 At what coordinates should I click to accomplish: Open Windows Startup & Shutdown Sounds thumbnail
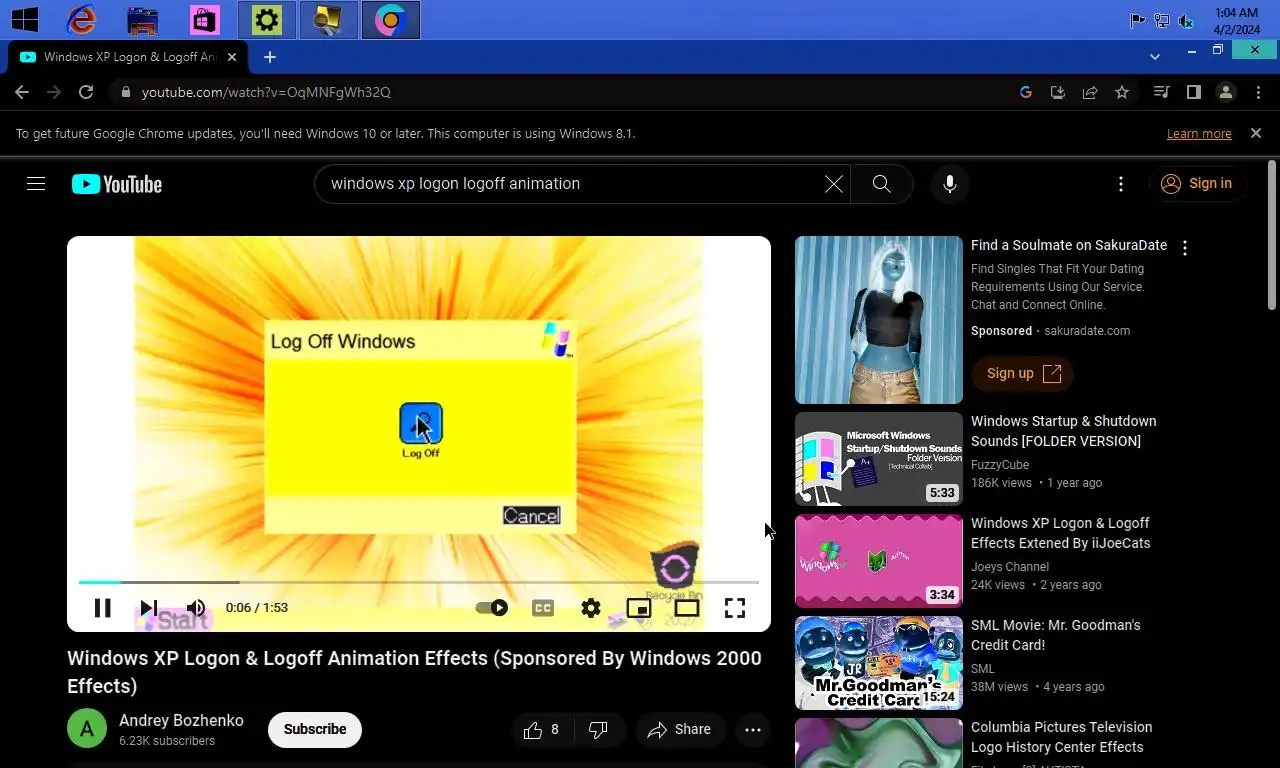pos(879,459)
